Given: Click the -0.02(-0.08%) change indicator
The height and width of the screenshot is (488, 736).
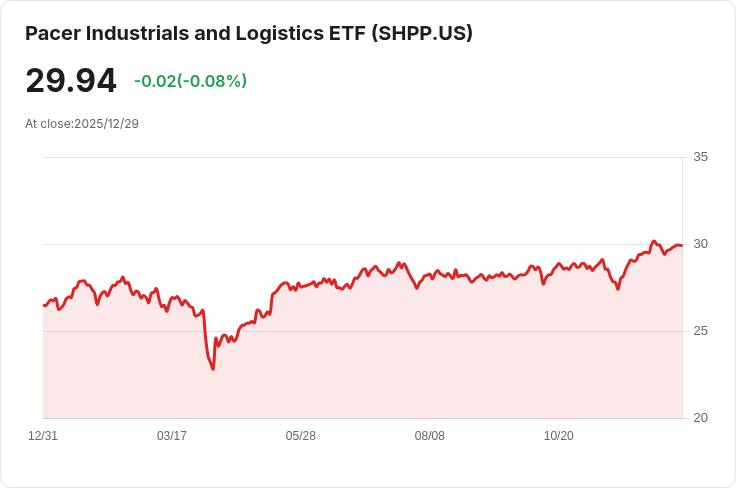Looking at the screenshot, I should [191, 81].
